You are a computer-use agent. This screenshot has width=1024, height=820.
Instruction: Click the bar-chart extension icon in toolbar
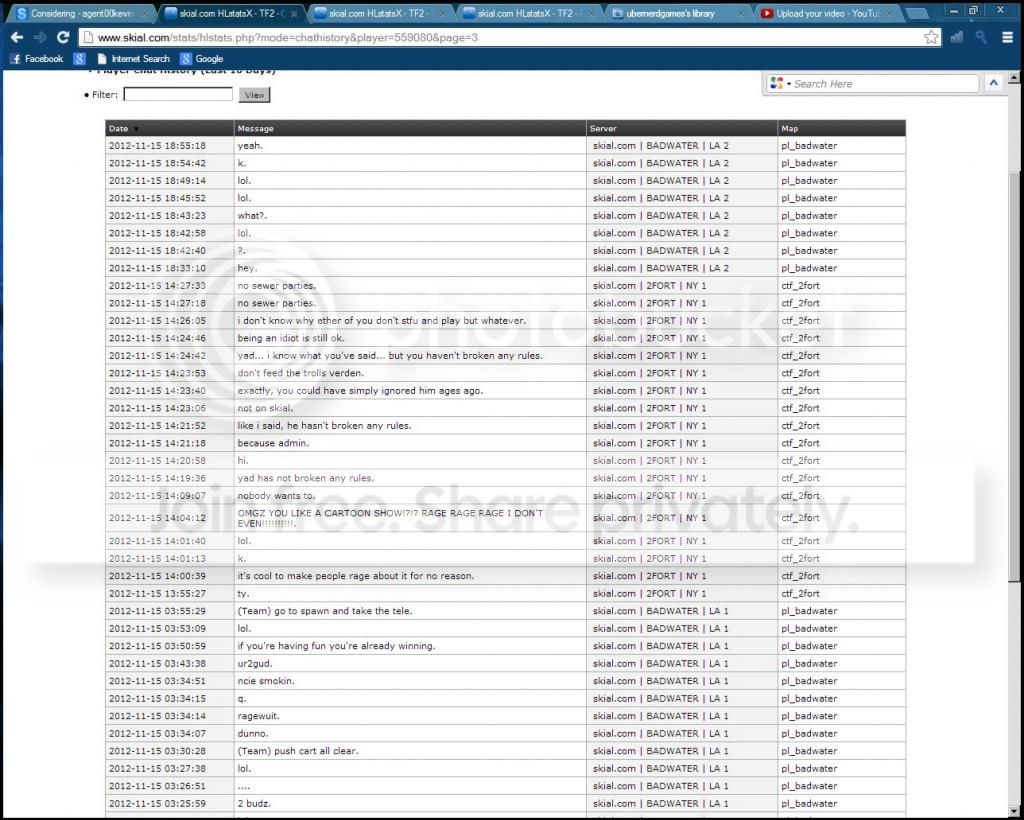tap(957, 37)
